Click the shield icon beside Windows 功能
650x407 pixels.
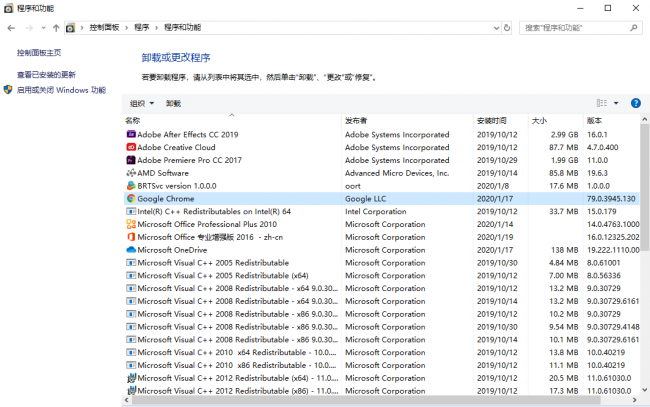[x=8, y=90]
